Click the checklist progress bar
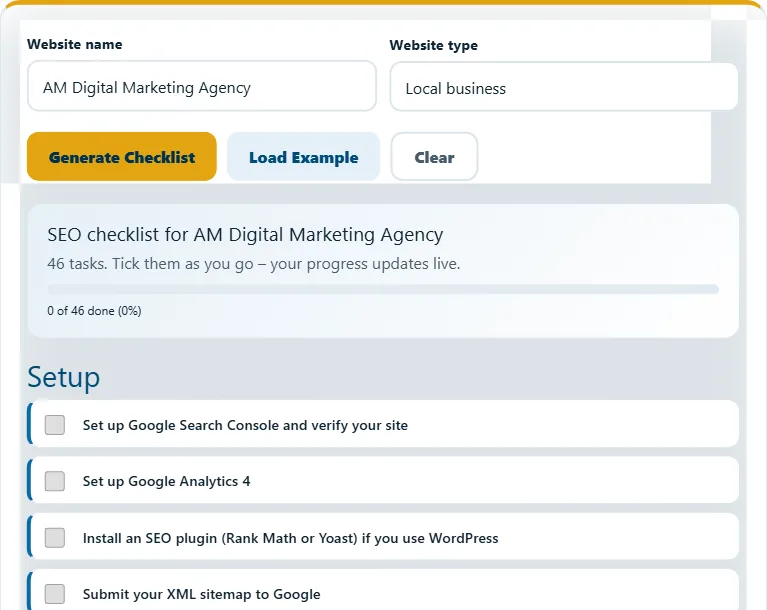767x610 pixels. (383, 289)
